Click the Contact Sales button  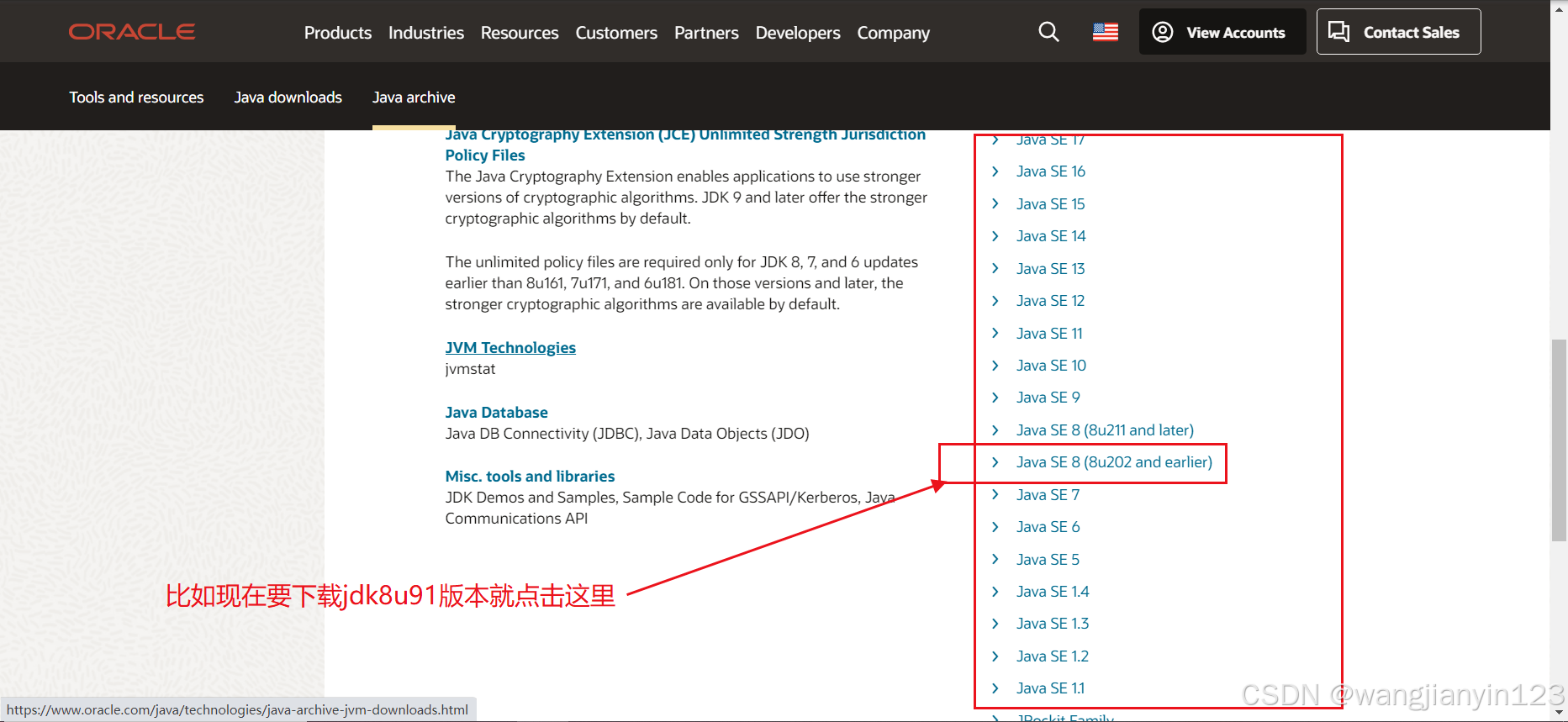point(1398,32)
